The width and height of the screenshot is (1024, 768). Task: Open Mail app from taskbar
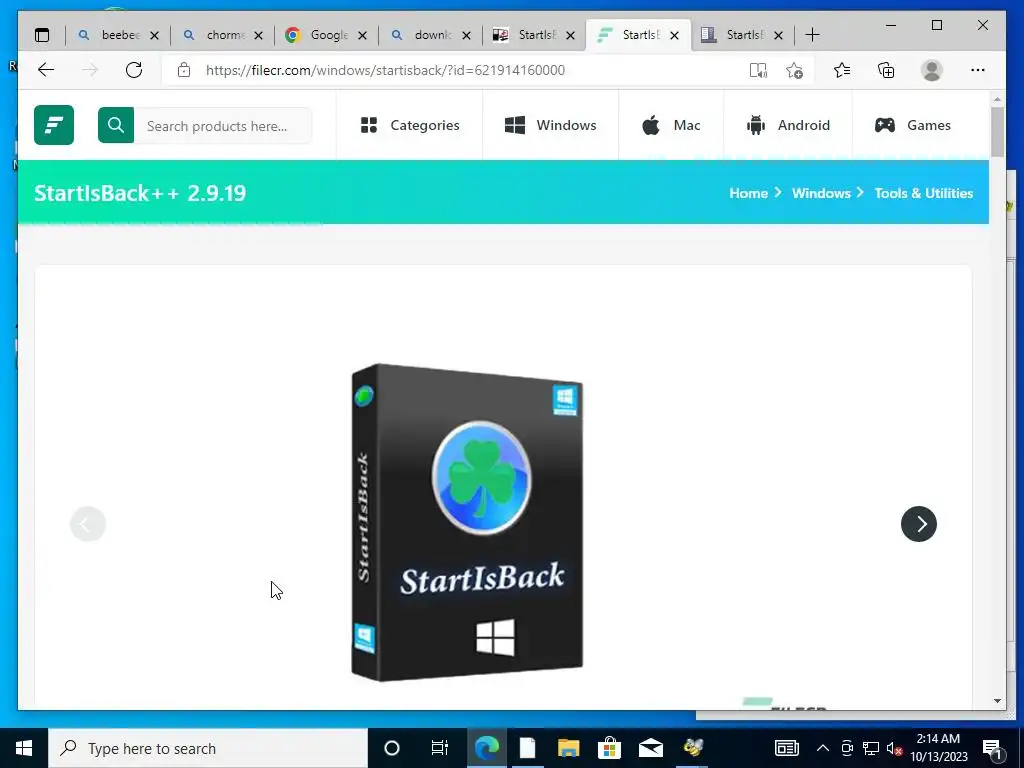(x=650, y=748)
